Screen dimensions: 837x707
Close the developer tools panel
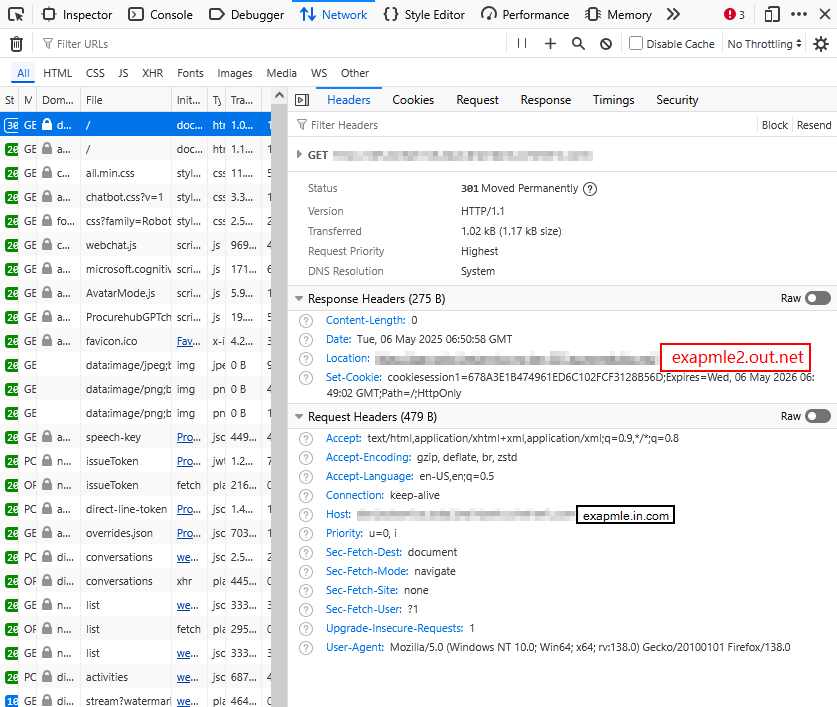click(825, 14)
